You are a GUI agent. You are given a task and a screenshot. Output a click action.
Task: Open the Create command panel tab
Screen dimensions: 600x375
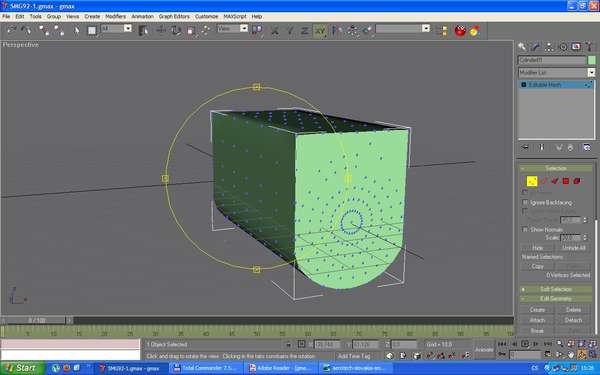click(522, 47)
